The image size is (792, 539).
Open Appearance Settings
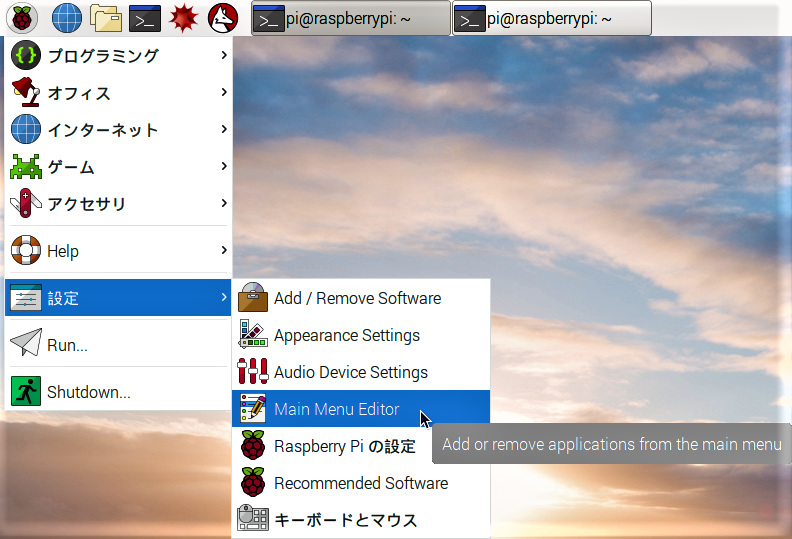361,334
